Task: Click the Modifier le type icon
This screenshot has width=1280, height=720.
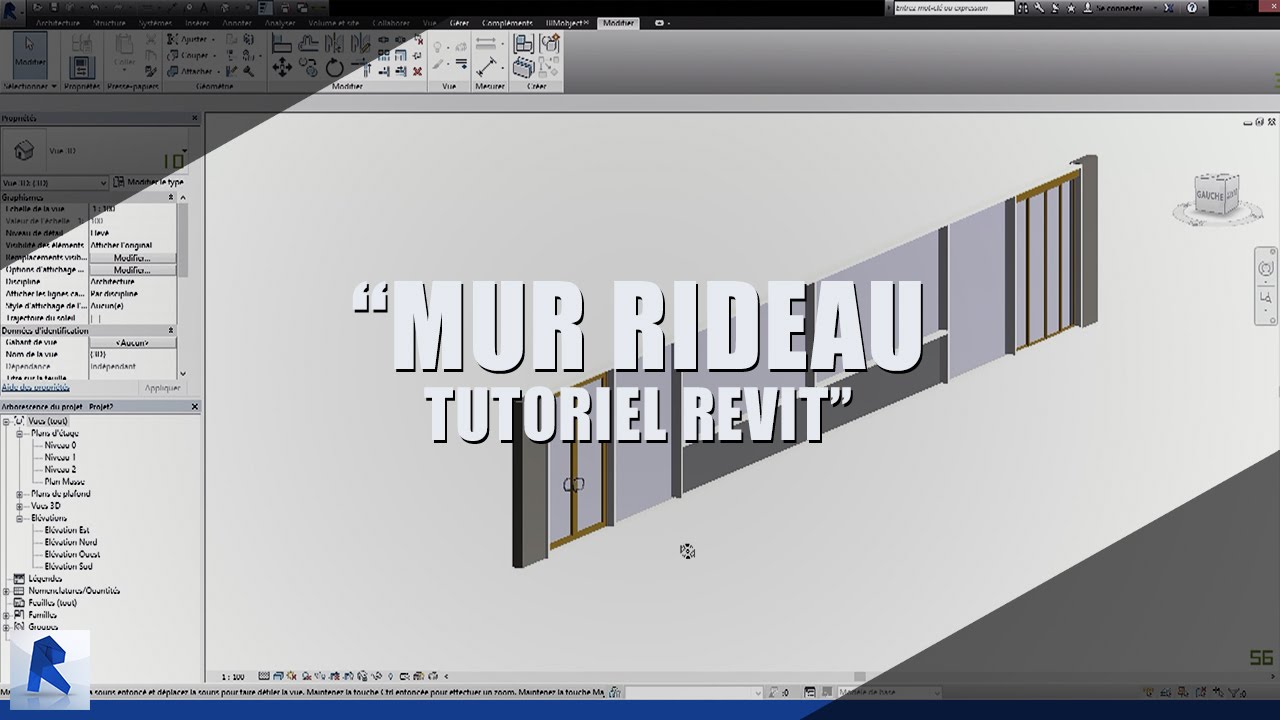Action: 119,183
